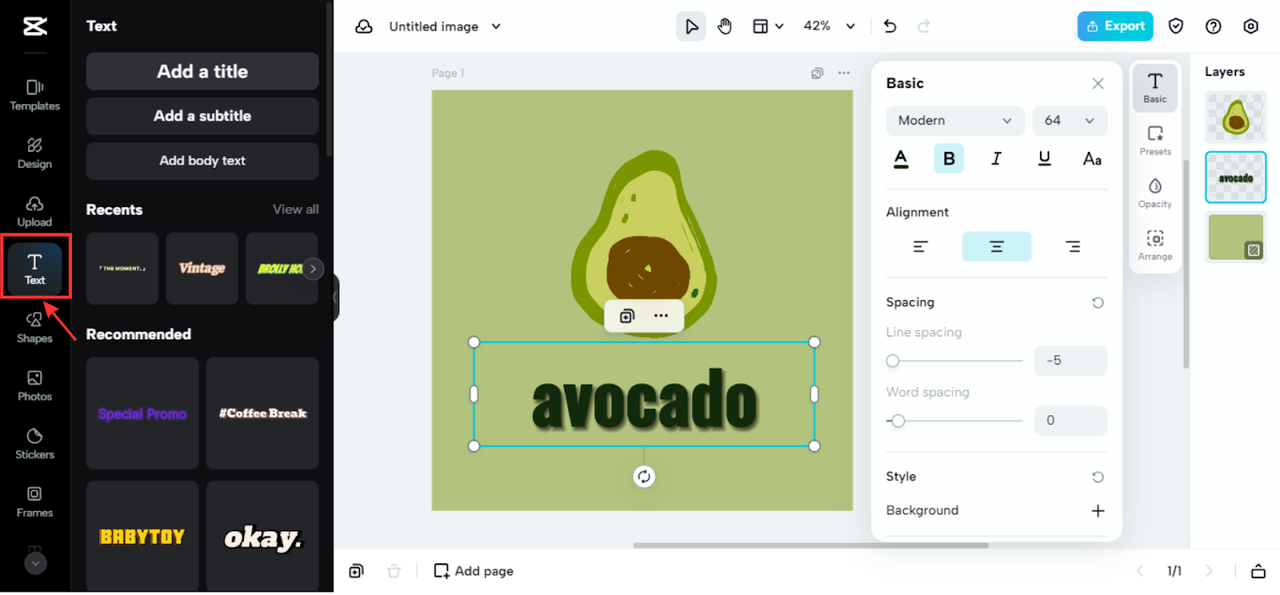The height and width of the screenshot is (595, 1280).
Task: Collapse the left text panel handle
Action: [x=336, y=297]
